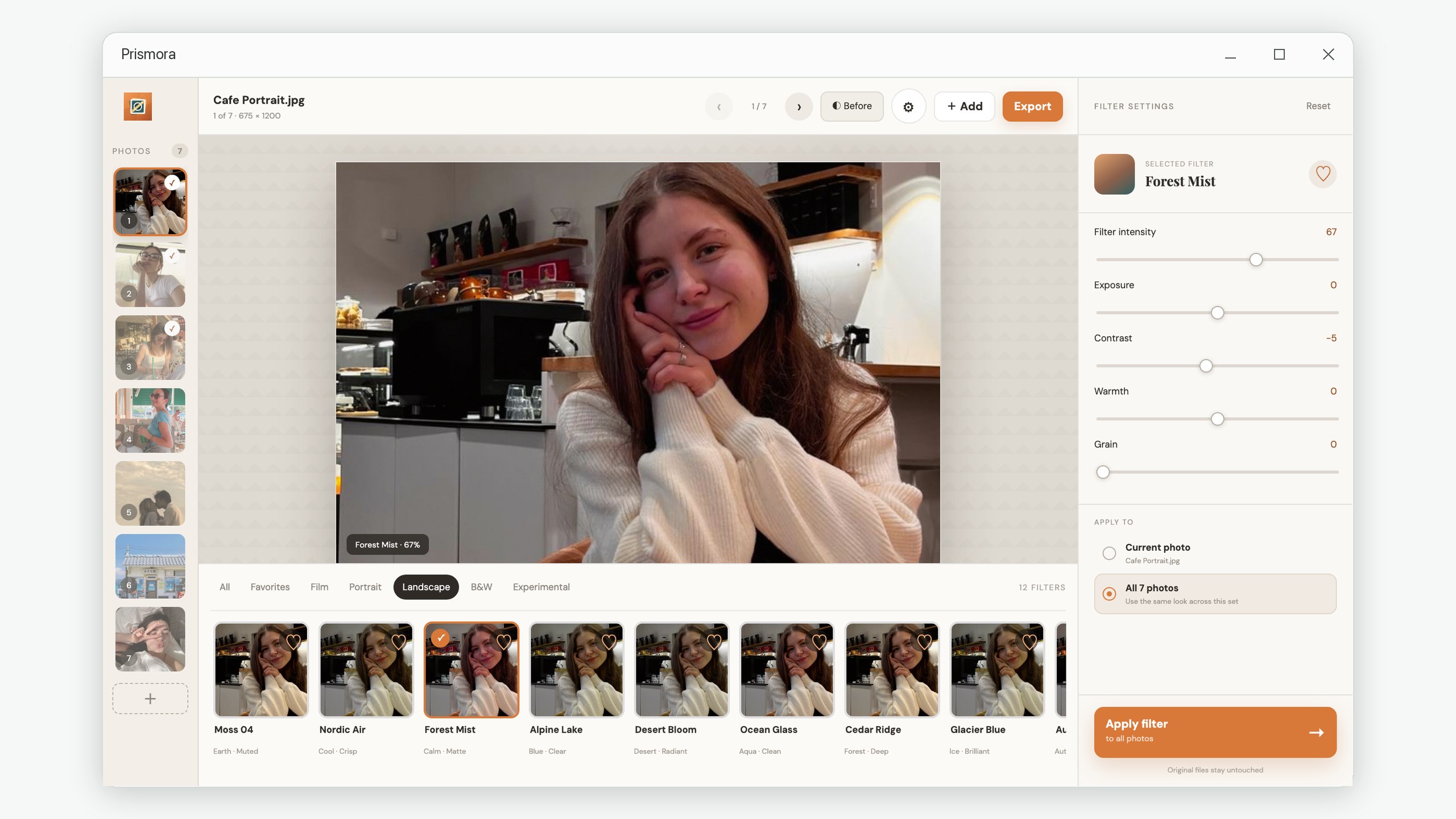Click the '12 FILTERS' count text
Viewport: 1456px width, 819px height.
pyautogui.click(x=1041, y=588)
